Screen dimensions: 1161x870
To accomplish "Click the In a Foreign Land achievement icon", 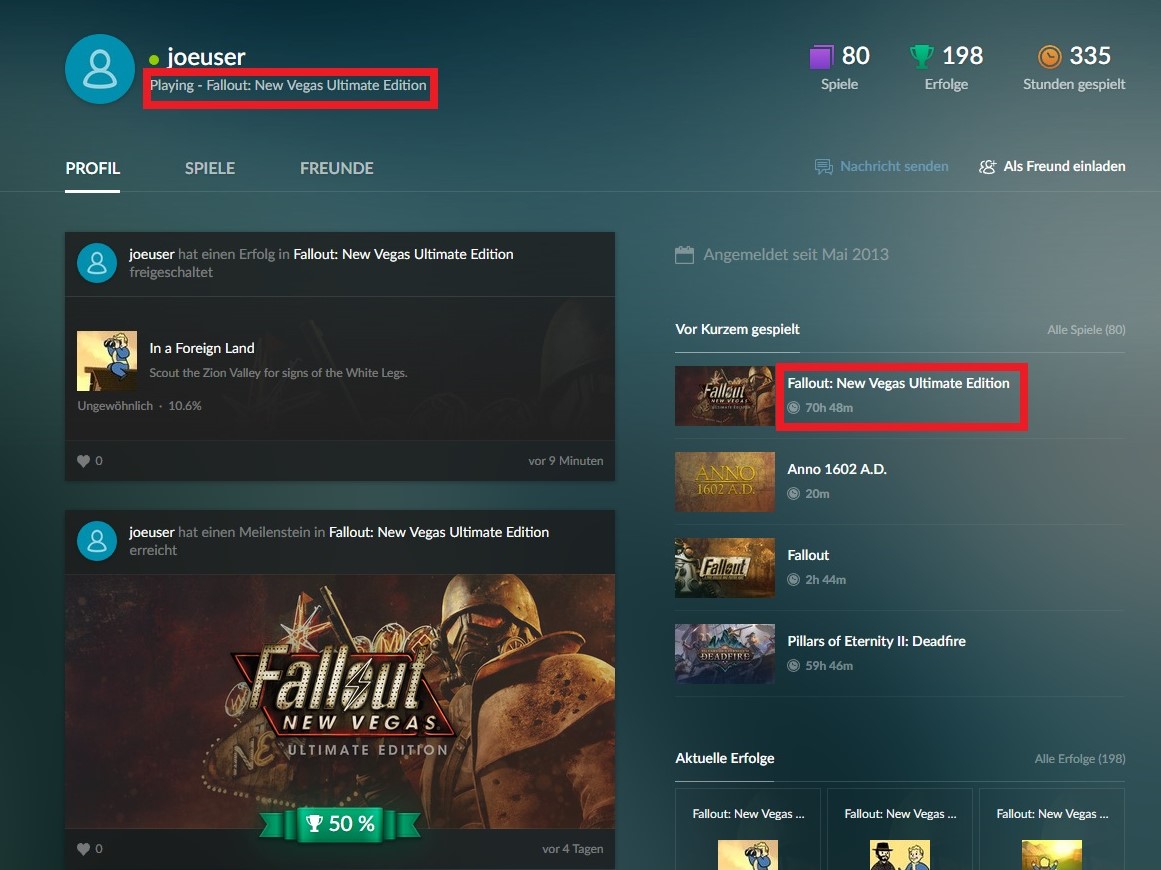I will point(107,361).
